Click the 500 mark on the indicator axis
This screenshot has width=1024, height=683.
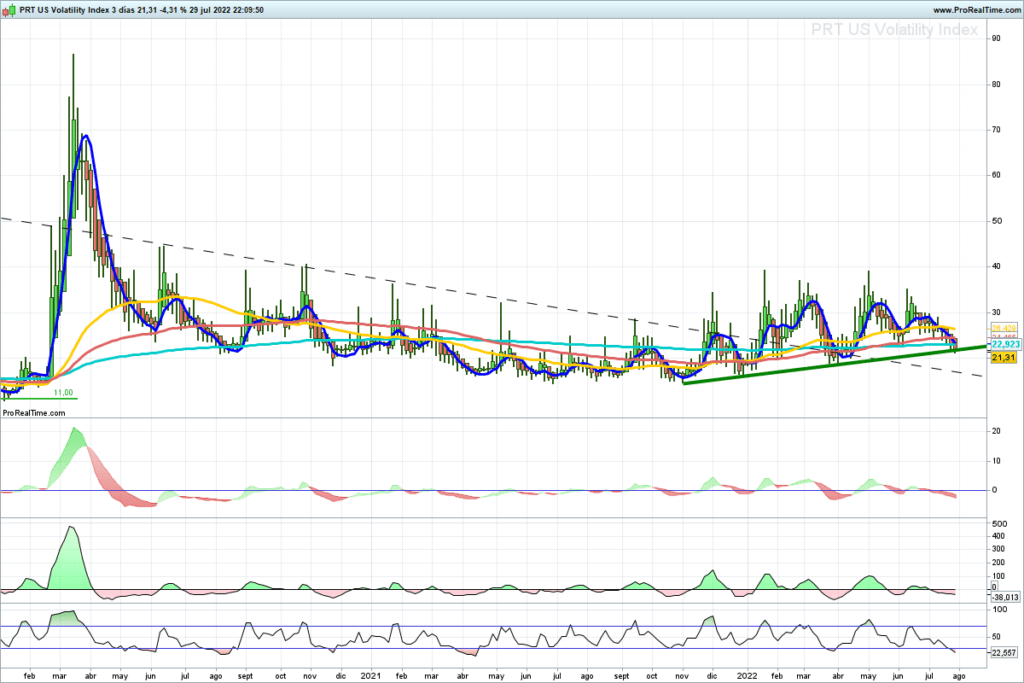pyautogui.click(x=999, y=524)
